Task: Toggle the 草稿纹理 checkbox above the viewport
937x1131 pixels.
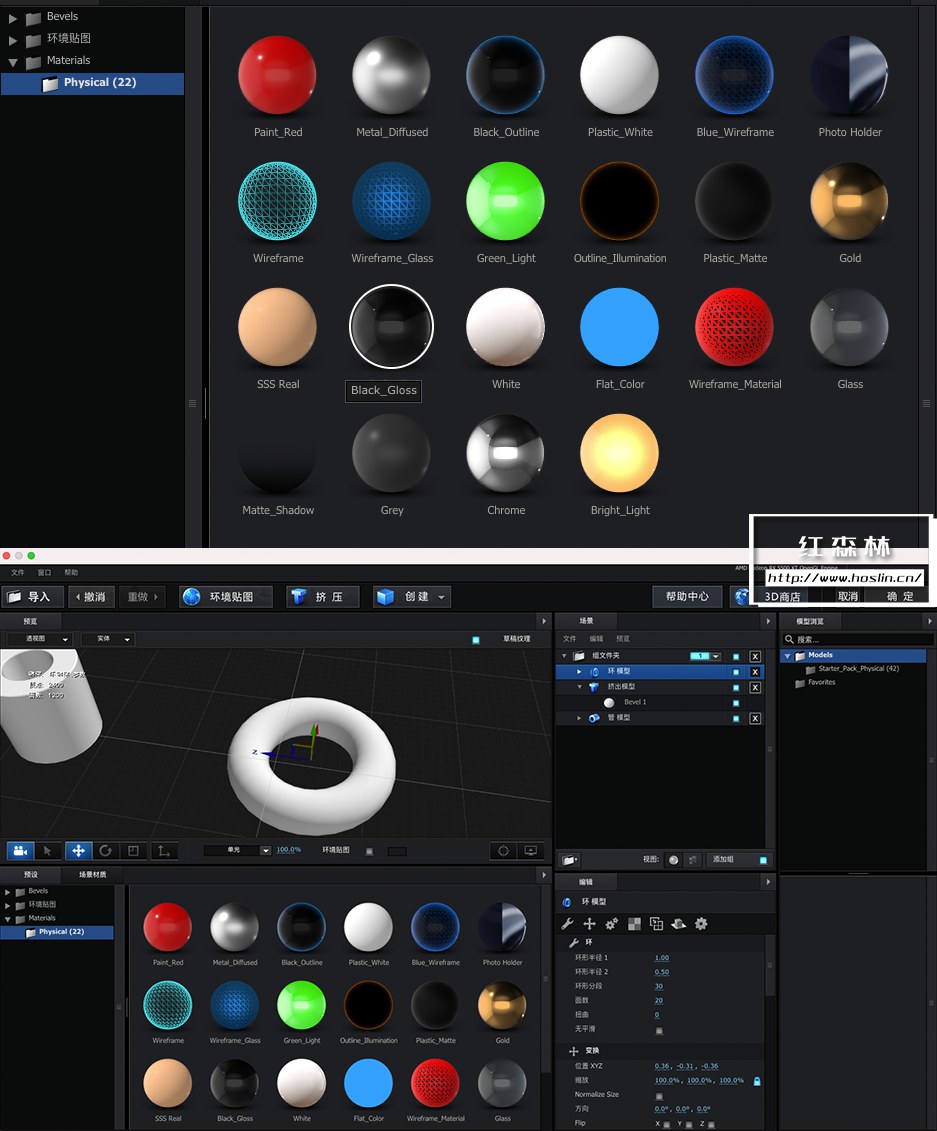Action: click(x=476, y=640)
